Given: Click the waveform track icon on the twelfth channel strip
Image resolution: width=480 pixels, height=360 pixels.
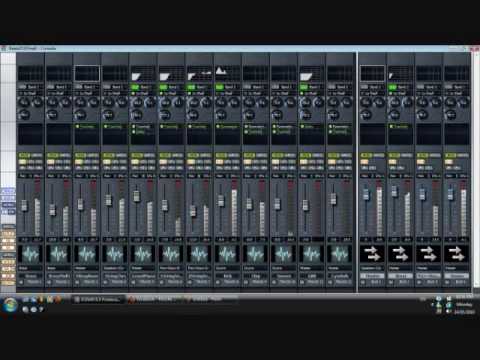Looking at the screenshot, I should [x=339, y=254].
